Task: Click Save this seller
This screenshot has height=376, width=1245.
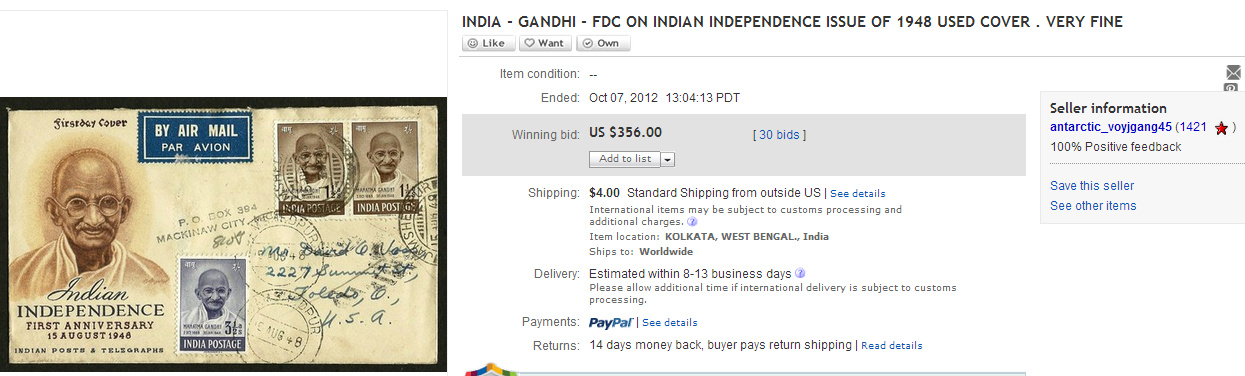Action: click(x=1092, y=186)
